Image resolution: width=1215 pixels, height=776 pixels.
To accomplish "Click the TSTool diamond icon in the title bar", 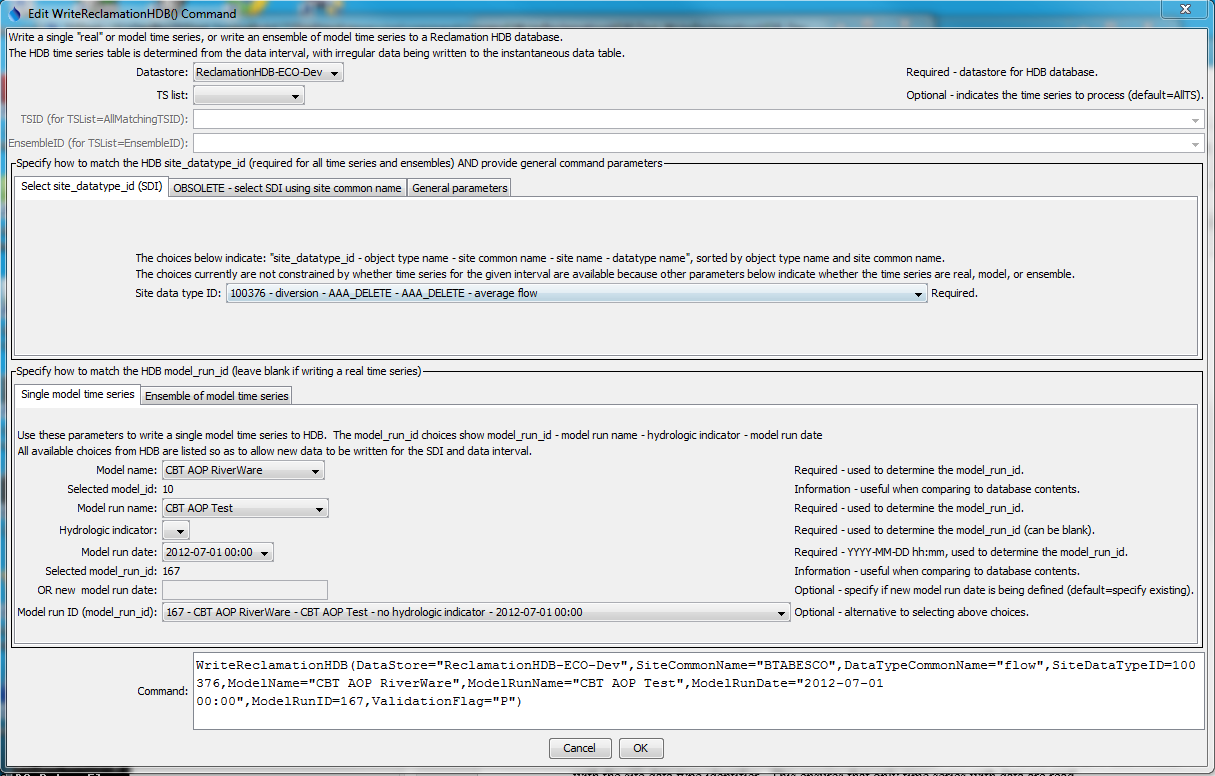I will pyautogui.click(x=13, y=12).
